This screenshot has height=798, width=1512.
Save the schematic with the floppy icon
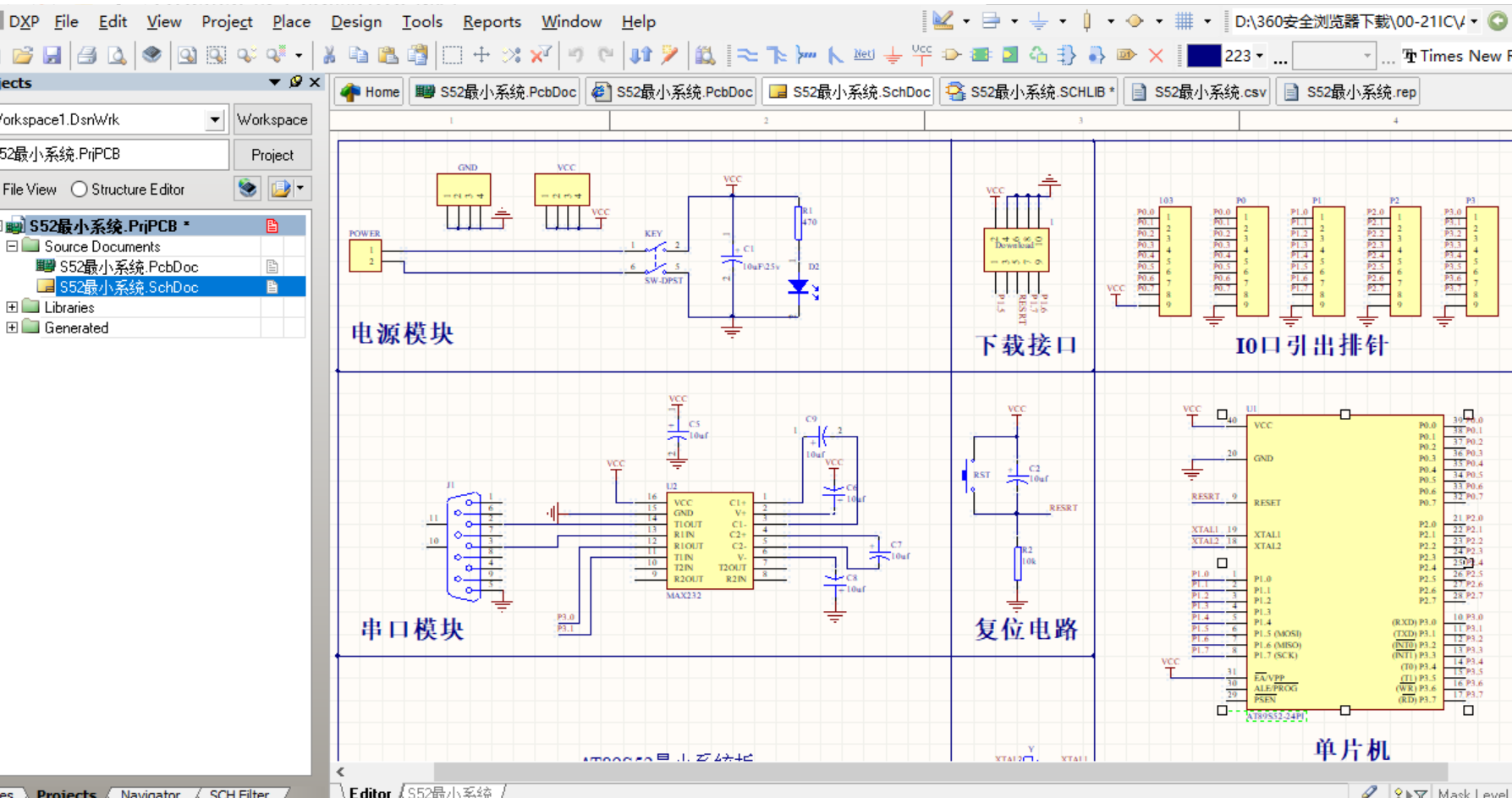tap(52, 56)
